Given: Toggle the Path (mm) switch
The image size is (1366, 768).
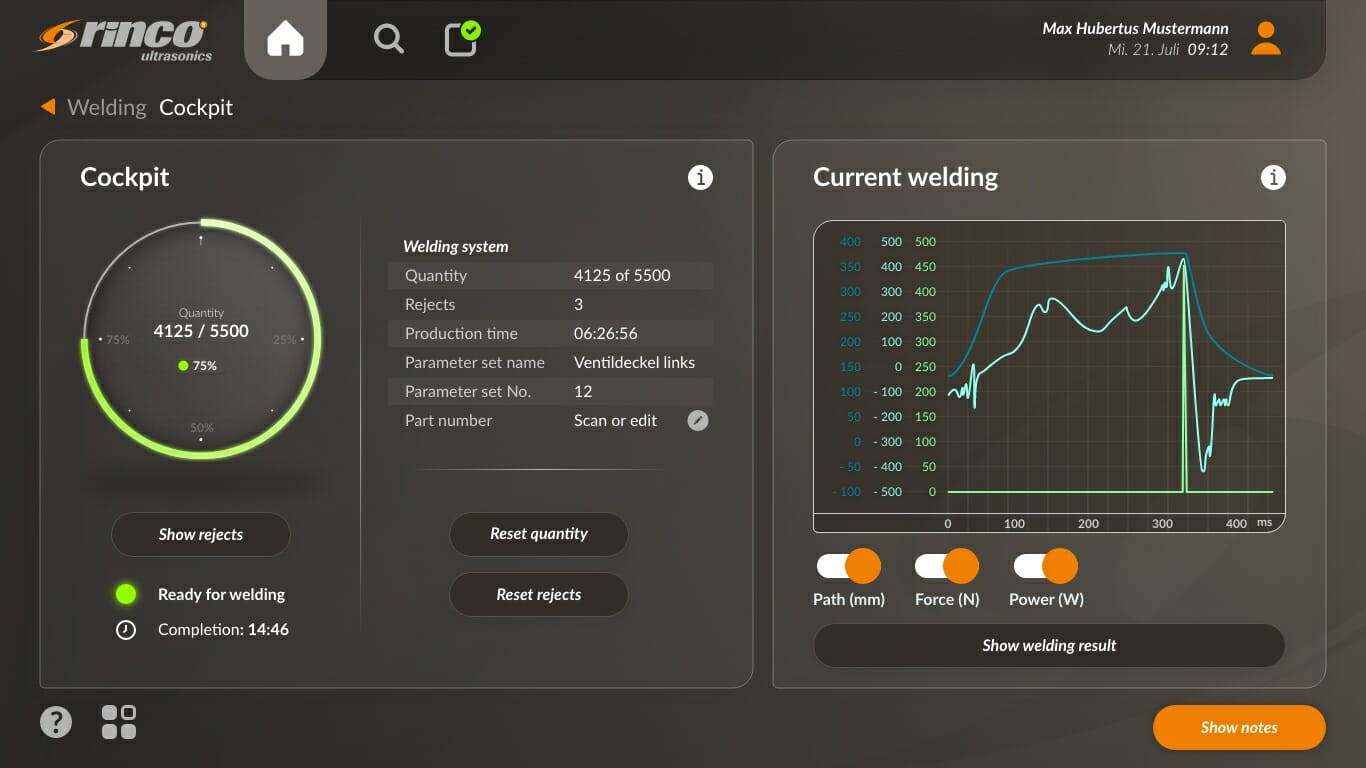Looking at the screenshot, I should (x=848, y=567).
